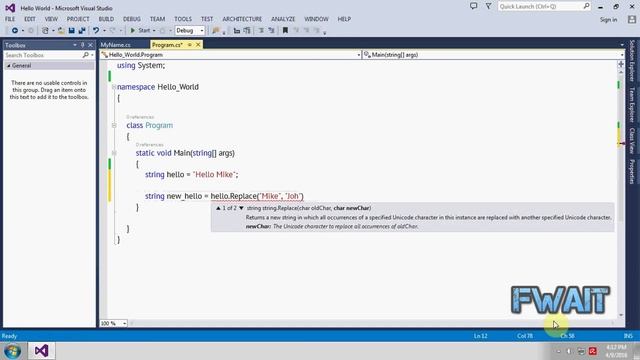This screenshot has height=360, width=640.
Task: Comment out the selected lines icon
Action: pyautogui.click(x=261, y=31)
